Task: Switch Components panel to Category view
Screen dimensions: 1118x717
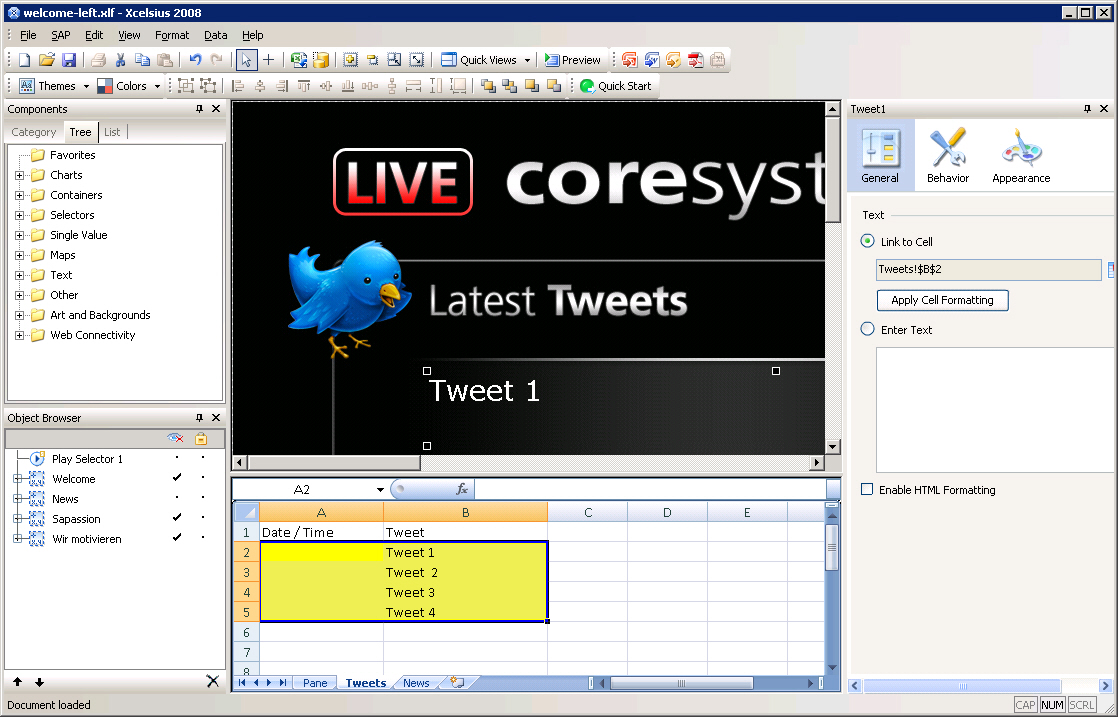Action: click(34, 132)
